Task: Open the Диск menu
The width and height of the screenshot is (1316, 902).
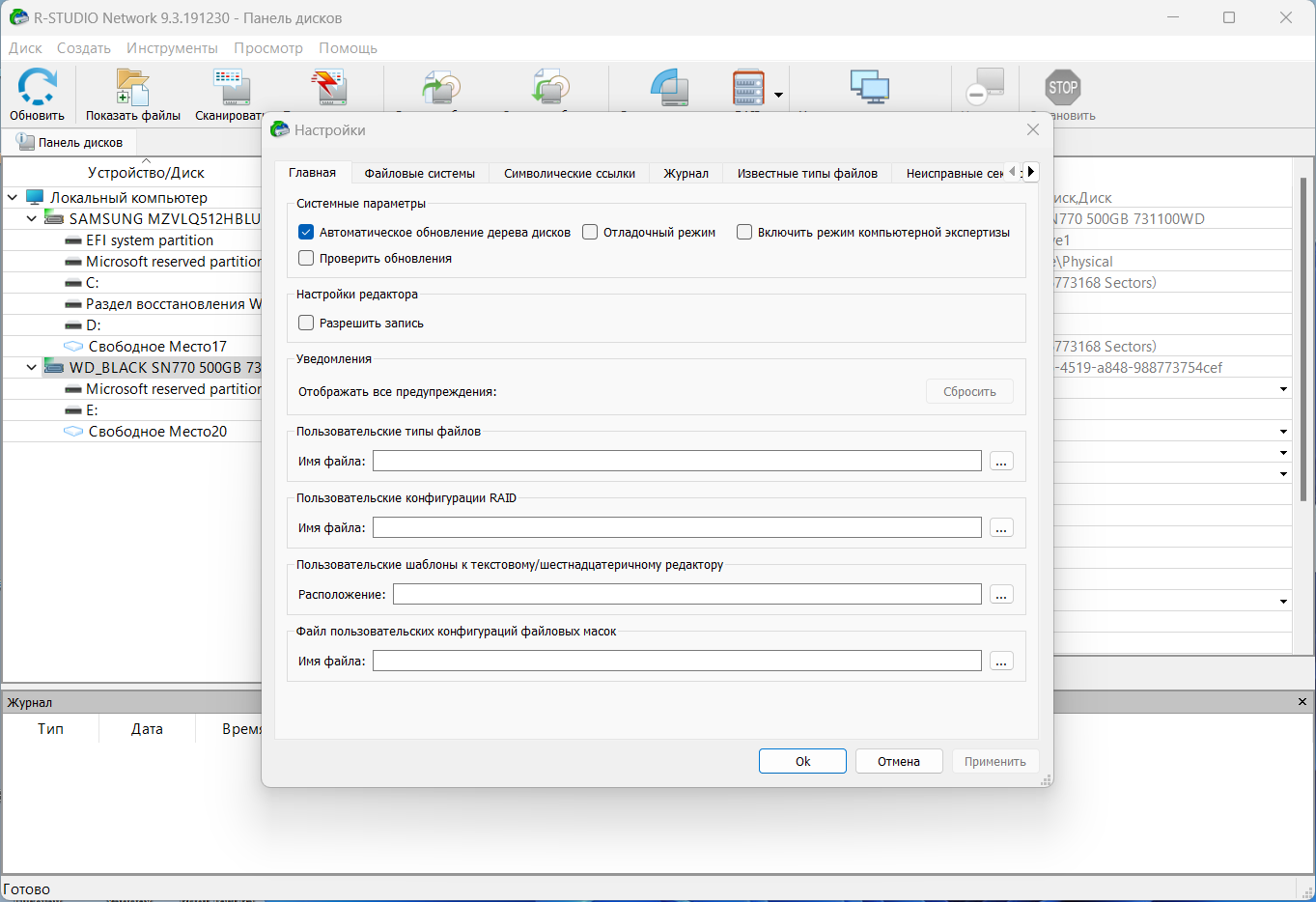Action: [25, 48]
